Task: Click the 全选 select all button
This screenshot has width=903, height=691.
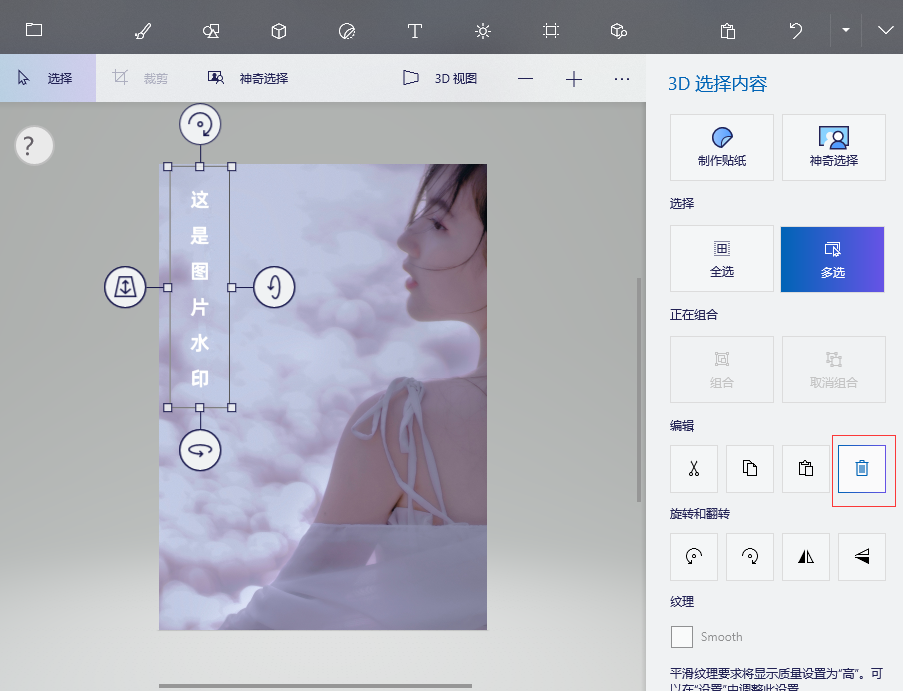Action: coord(722,259)
